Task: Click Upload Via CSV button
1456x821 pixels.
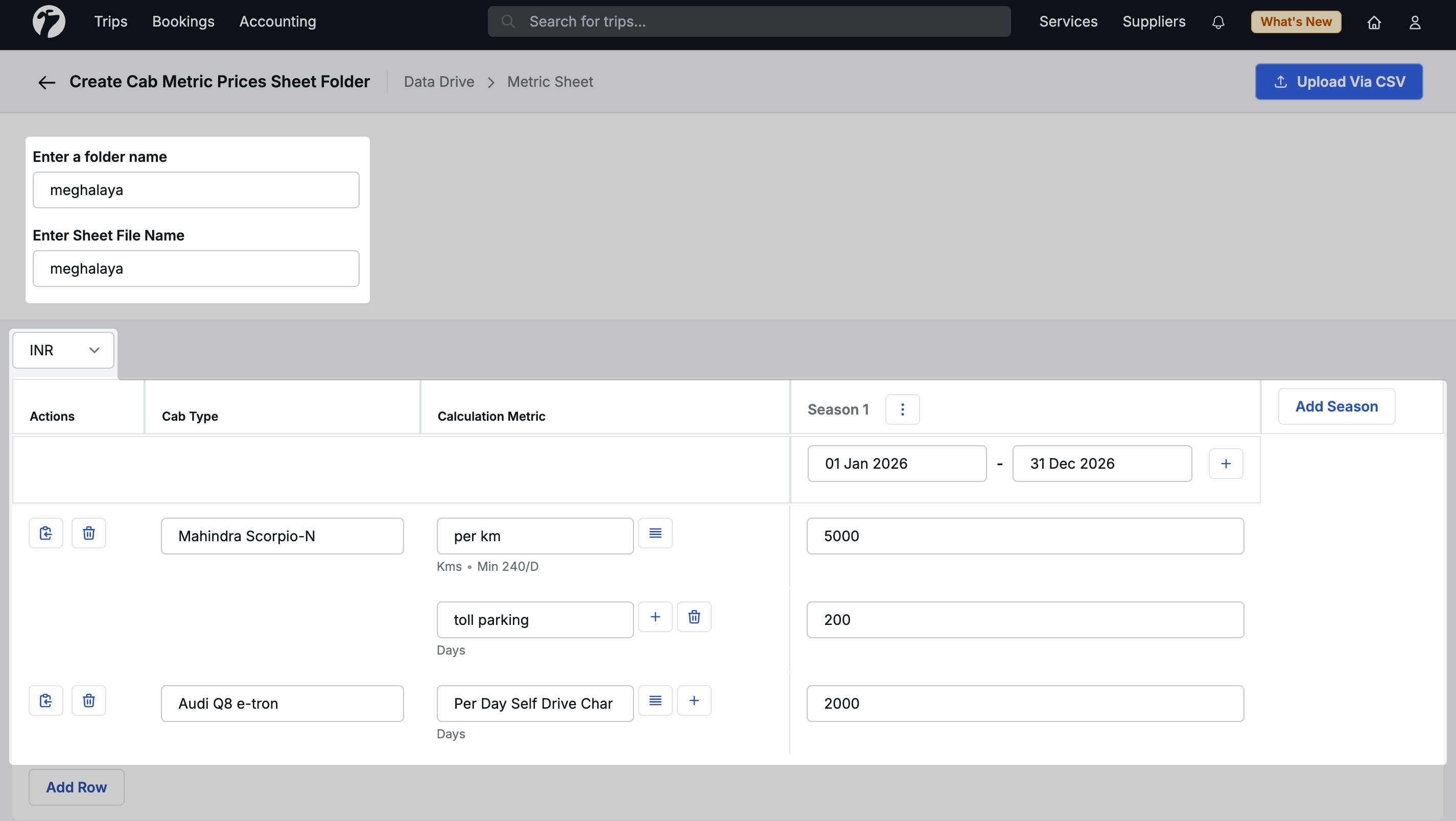Action: click(x=1338, y=82)
